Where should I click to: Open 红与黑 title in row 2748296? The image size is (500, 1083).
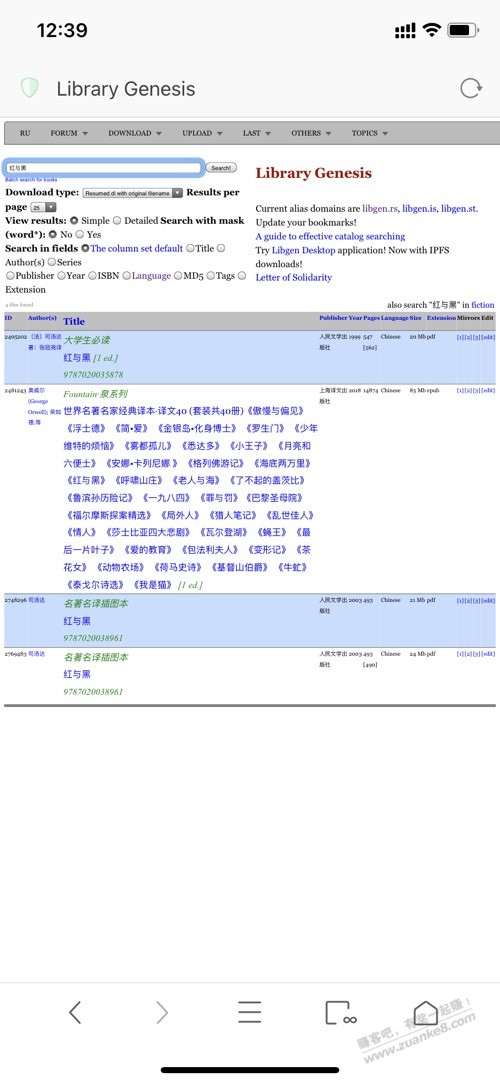pyautogui.click(x=77, y=621)
